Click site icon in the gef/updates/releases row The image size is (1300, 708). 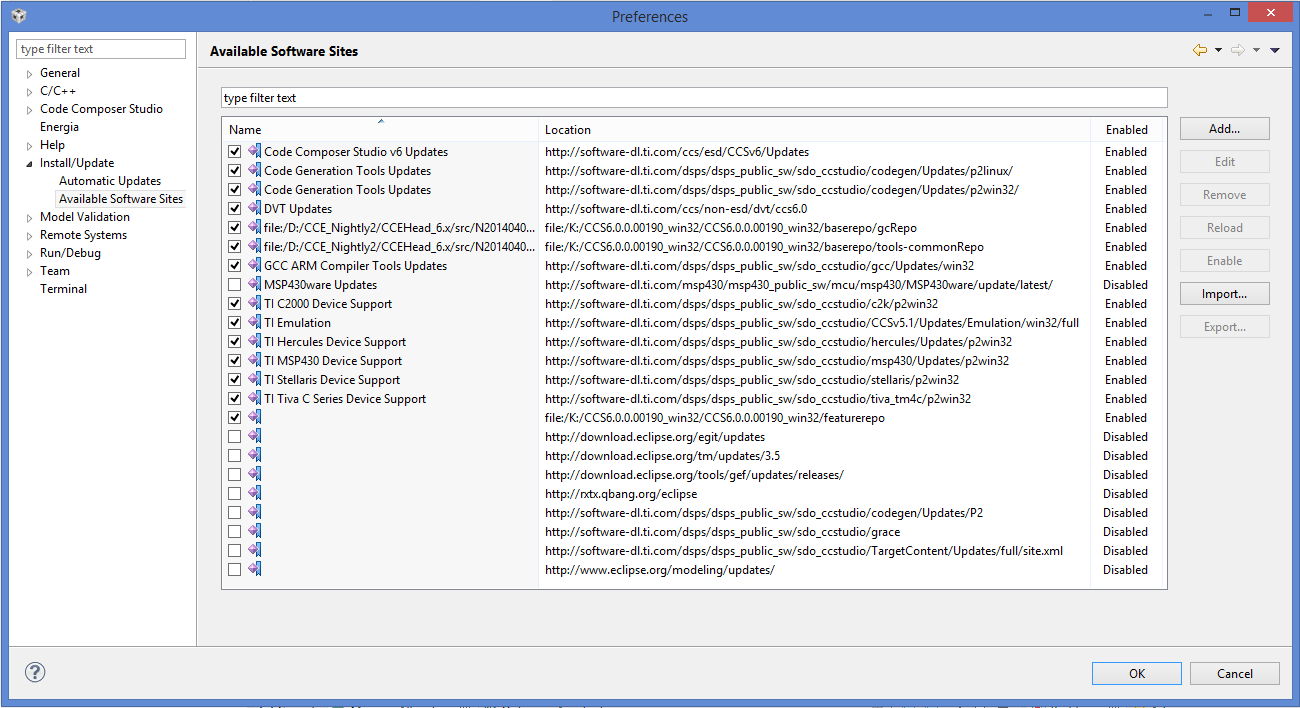click(254, 475)
